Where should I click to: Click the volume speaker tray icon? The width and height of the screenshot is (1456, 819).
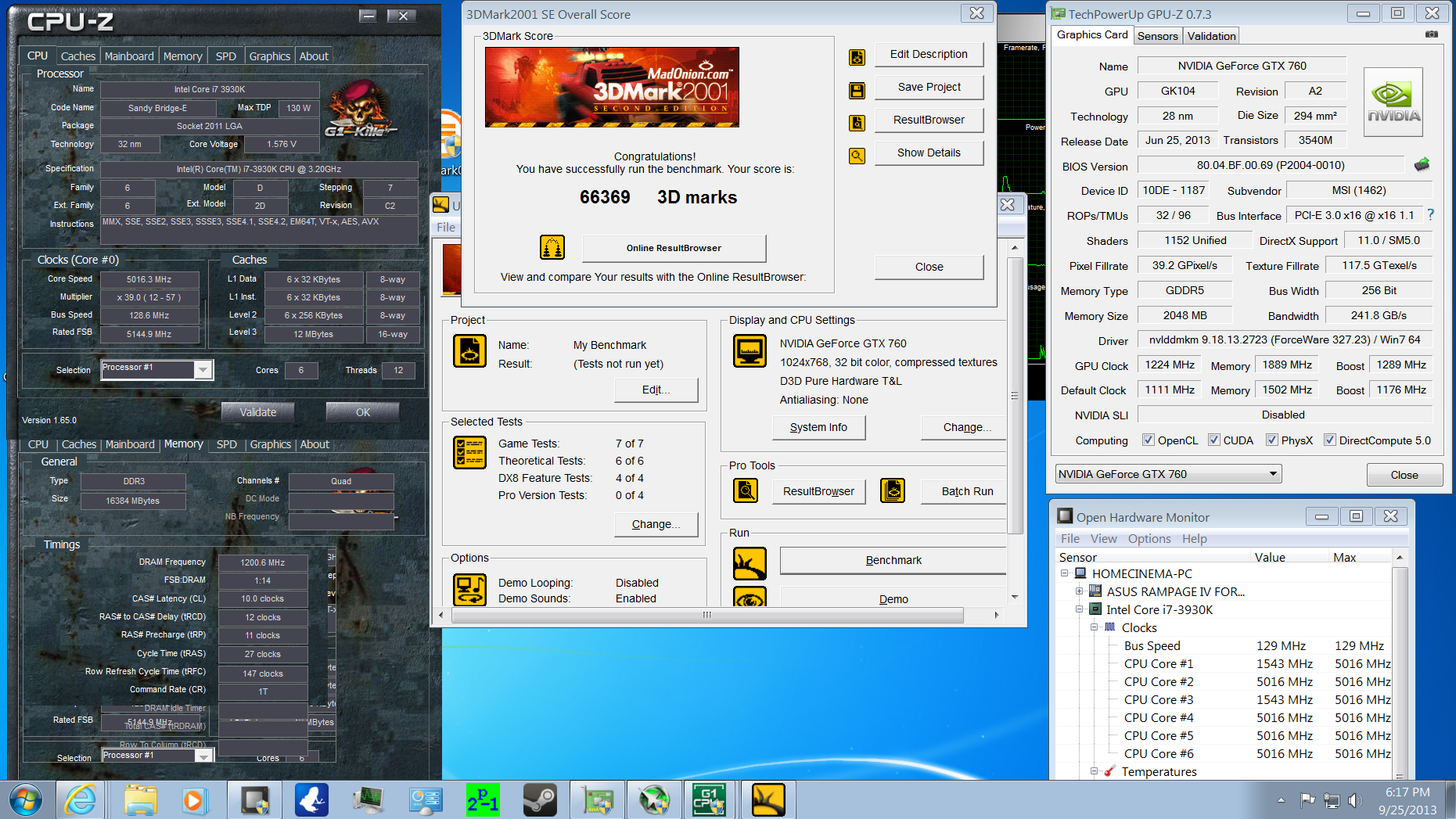(1354, 800)
